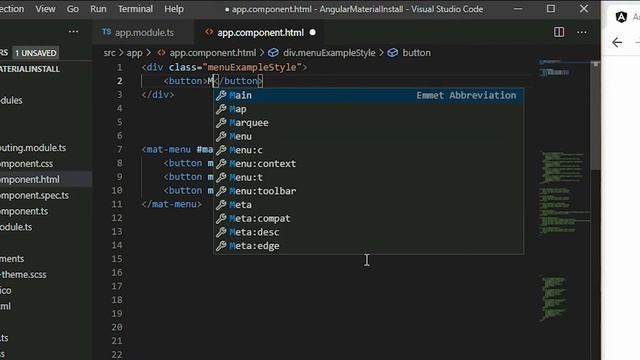
Task: Click the app.component.html breadcrumb
Action: 213,53
